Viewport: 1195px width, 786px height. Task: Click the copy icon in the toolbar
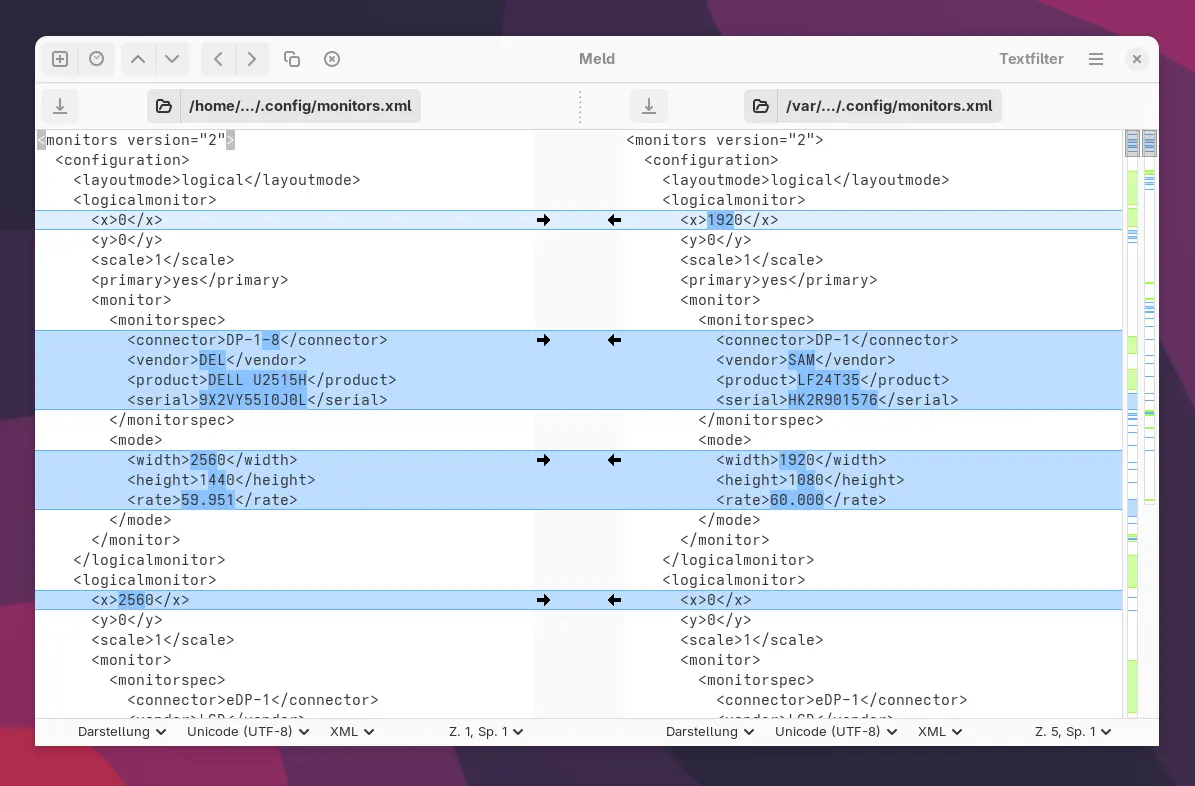point(292,59)
